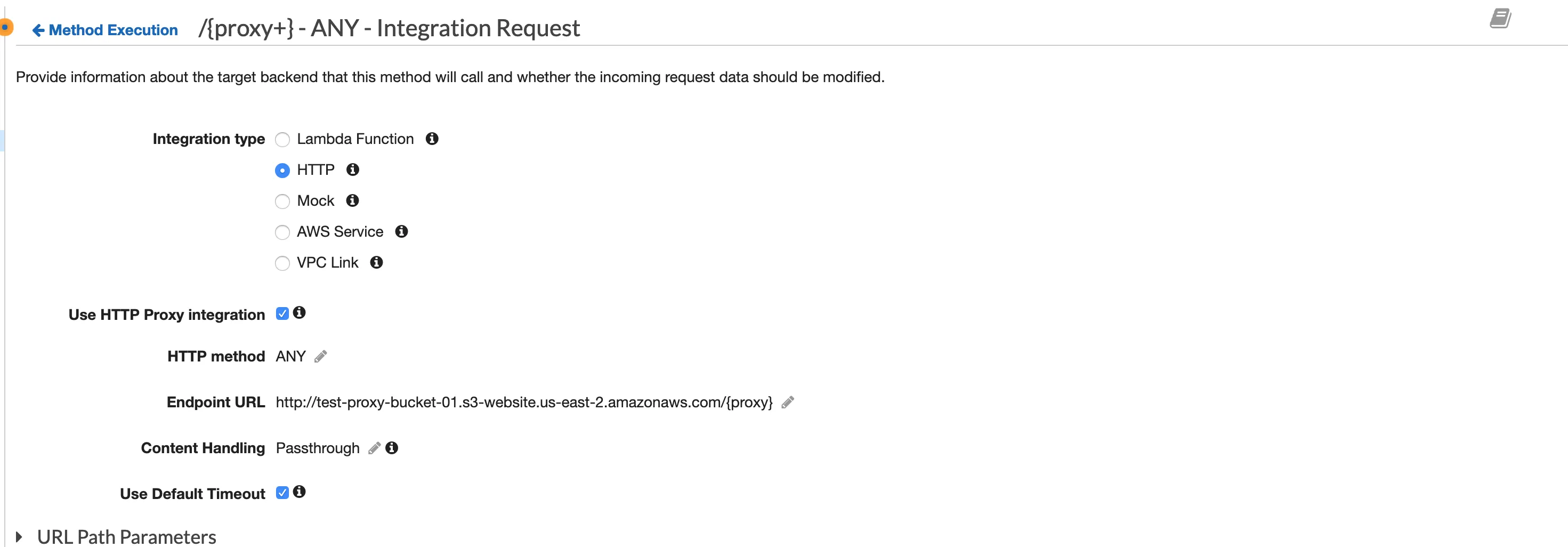Viewport: 1568px width, 547px height.
Task: Edit Content Handling with pencil icon
Action: [x=374, y=448]
